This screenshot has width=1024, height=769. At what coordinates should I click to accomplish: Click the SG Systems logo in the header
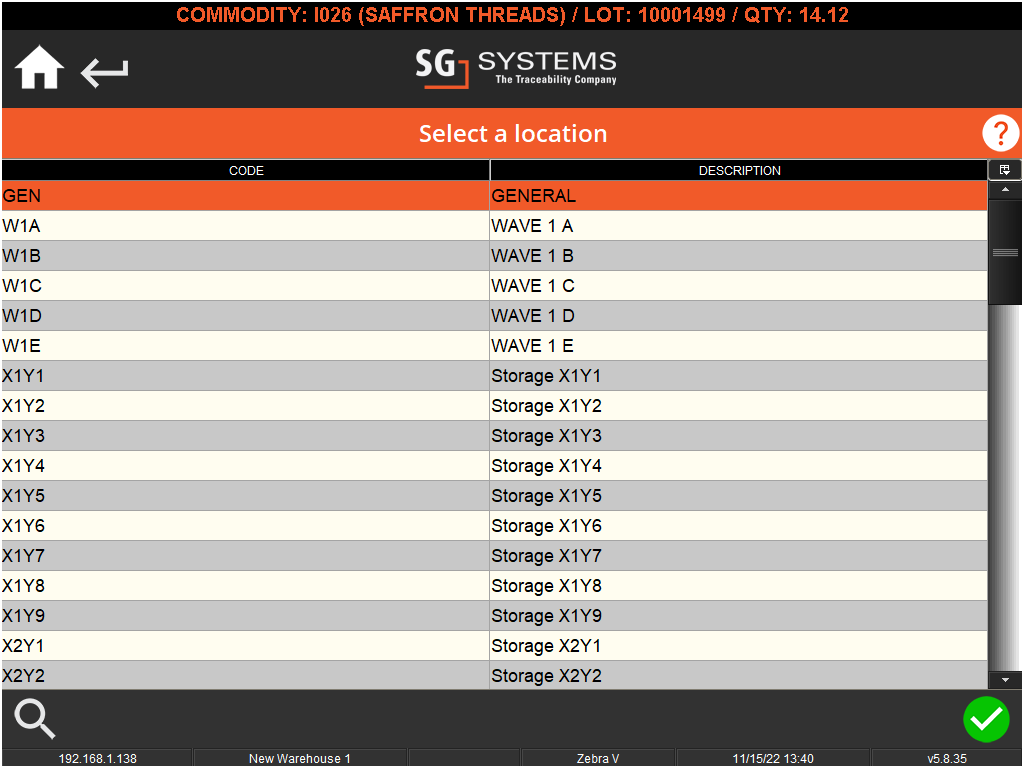pos(515,68)
